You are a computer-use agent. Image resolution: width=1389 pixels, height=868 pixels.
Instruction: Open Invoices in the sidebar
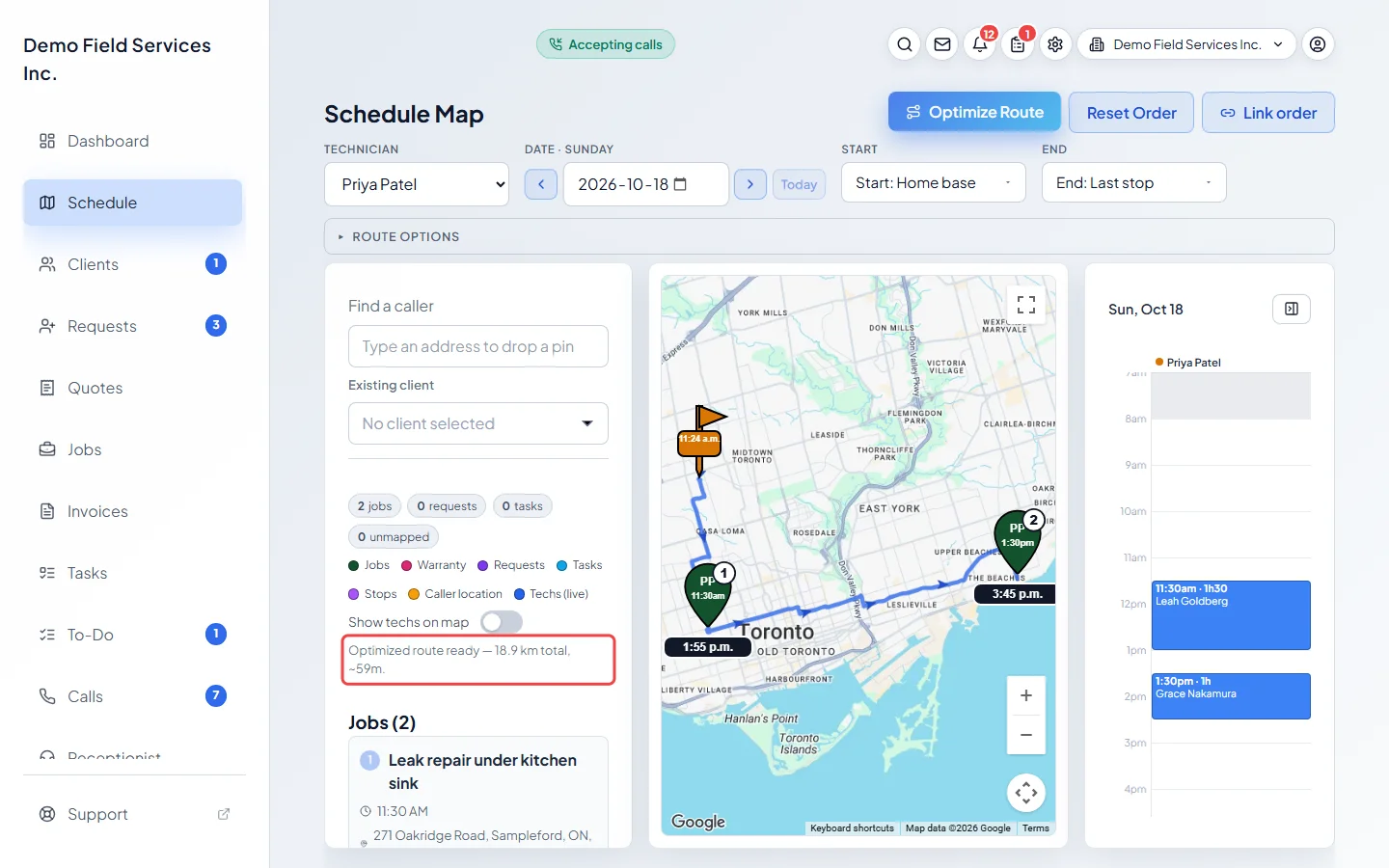(133, 511)
